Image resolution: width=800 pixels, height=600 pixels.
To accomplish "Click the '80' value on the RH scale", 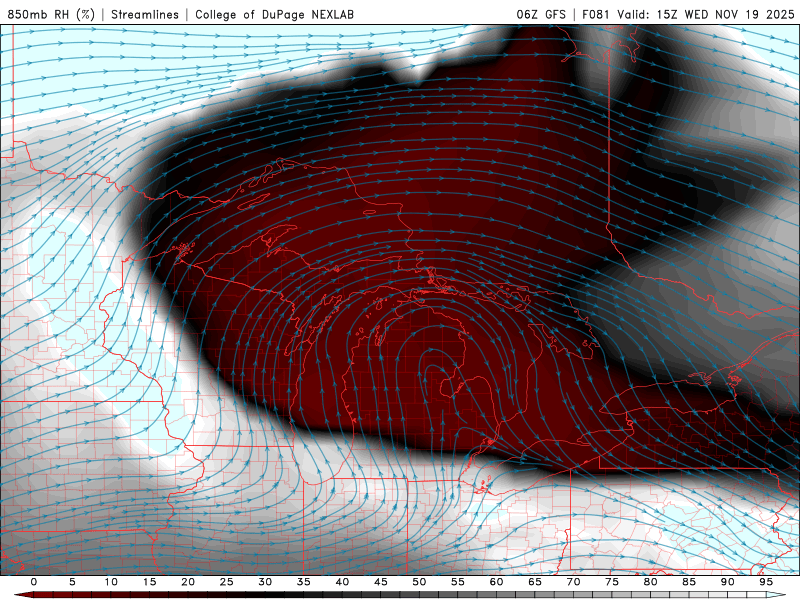I will (x=650, y=582).
